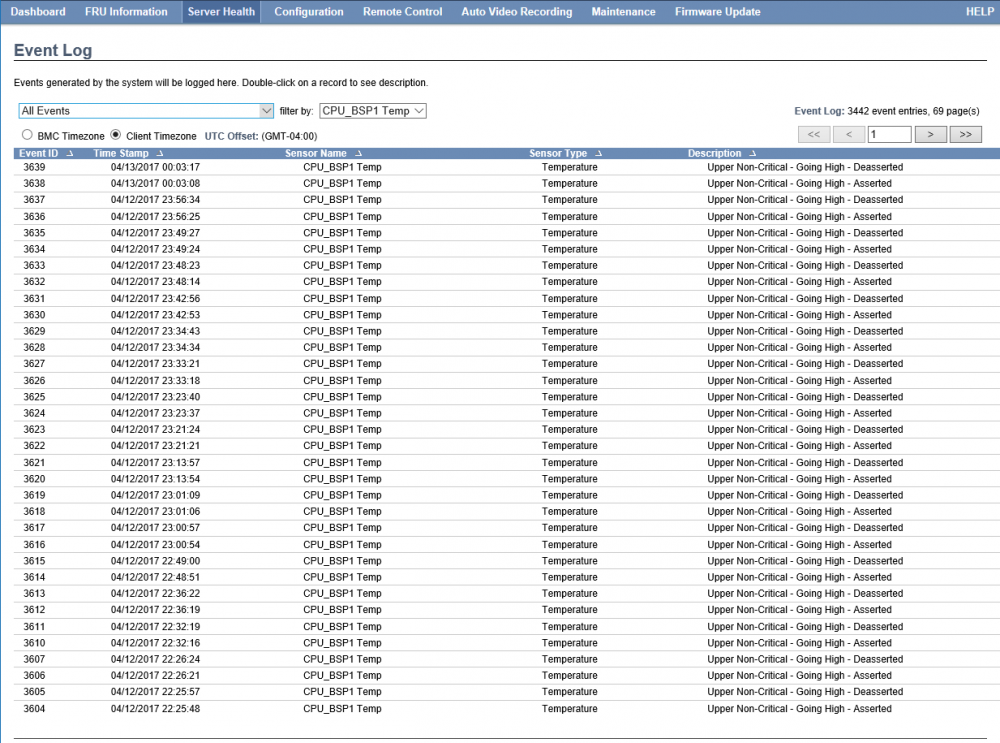Expand the CPU_BSP1 Temp filter dropdown
Screen dimensions: 1000x743
(x=372, y=111)
